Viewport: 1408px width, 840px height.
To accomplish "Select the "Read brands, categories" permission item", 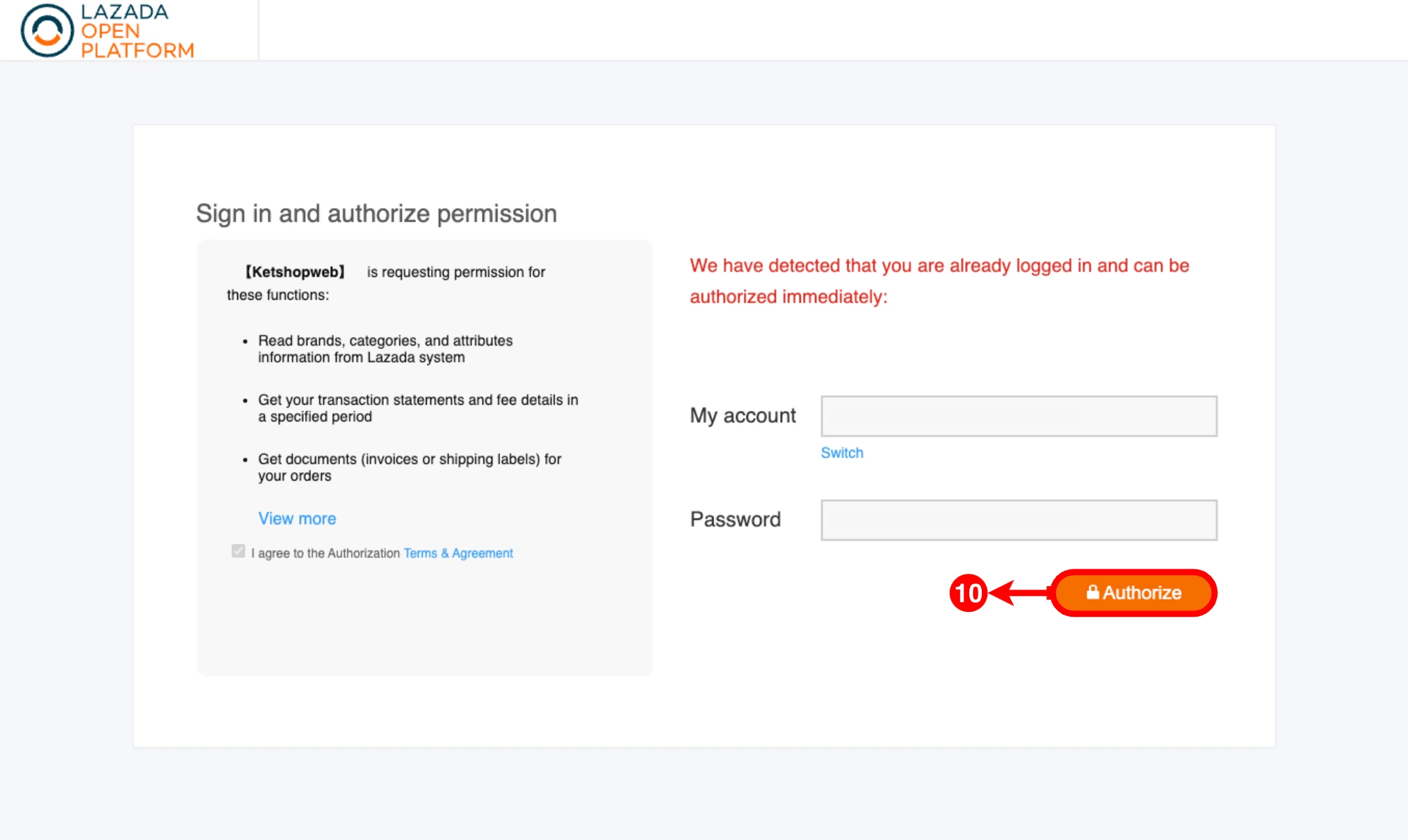I will pos(385,349).
